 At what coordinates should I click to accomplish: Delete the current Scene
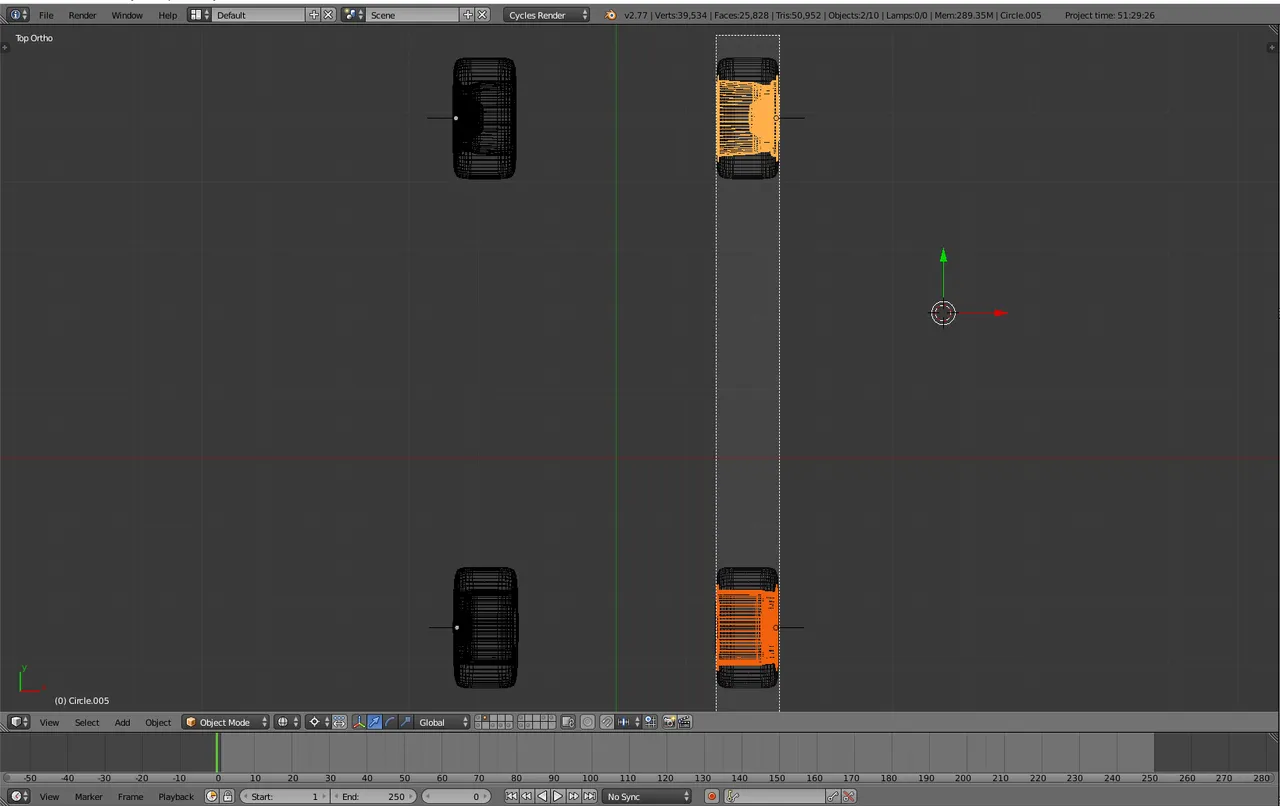(482, 15)
